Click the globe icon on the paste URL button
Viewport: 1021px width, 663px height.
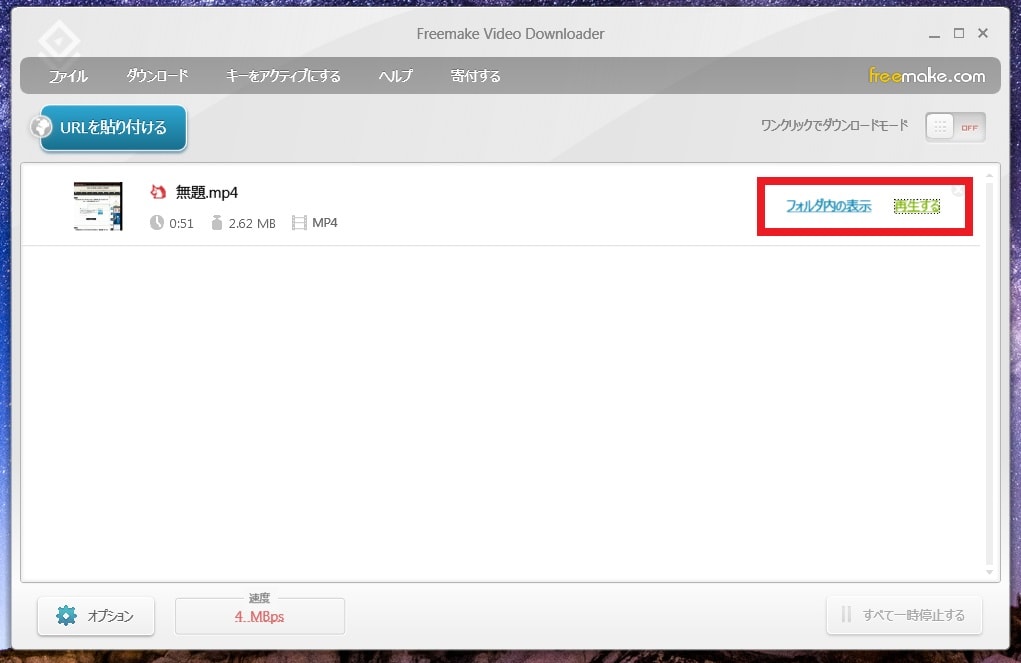point(41,126)
